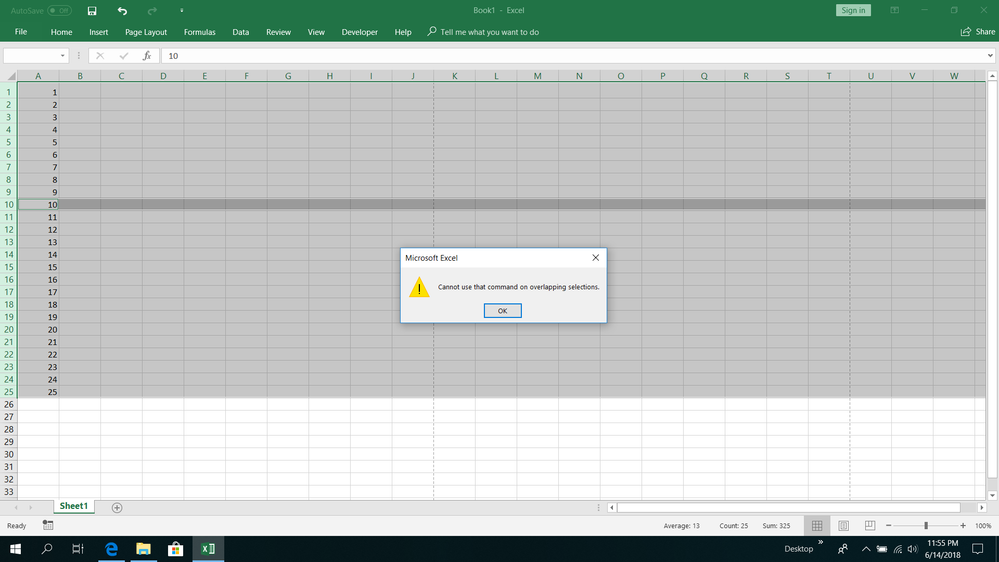The height and width of the screenshot is (562, 999).
Task: Open the File menu
Action: [21, 32]
